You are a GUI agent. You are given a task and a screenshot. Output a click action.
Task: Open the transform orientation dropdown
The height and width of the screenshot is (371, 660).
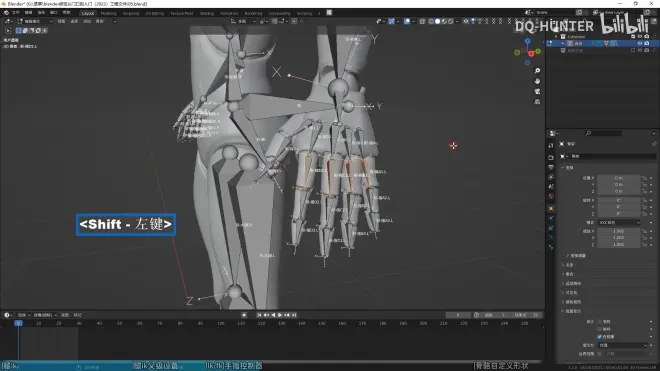pos(242,21)
